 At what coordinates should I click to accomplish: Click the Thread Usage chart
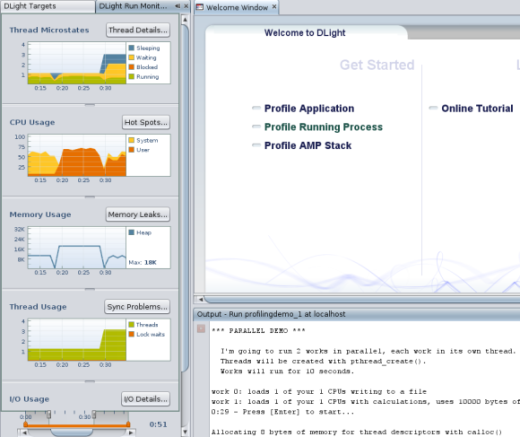coord(77,340)
